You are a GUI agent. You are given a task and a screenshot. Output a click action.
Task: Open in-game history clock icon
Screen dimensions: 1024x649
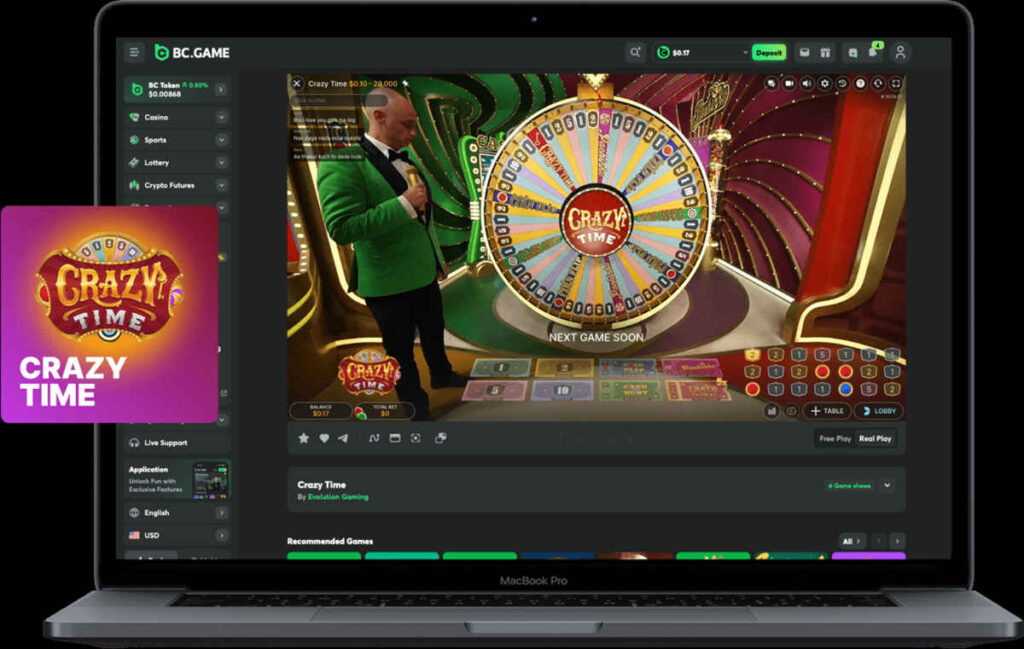(x=842, y=84)
